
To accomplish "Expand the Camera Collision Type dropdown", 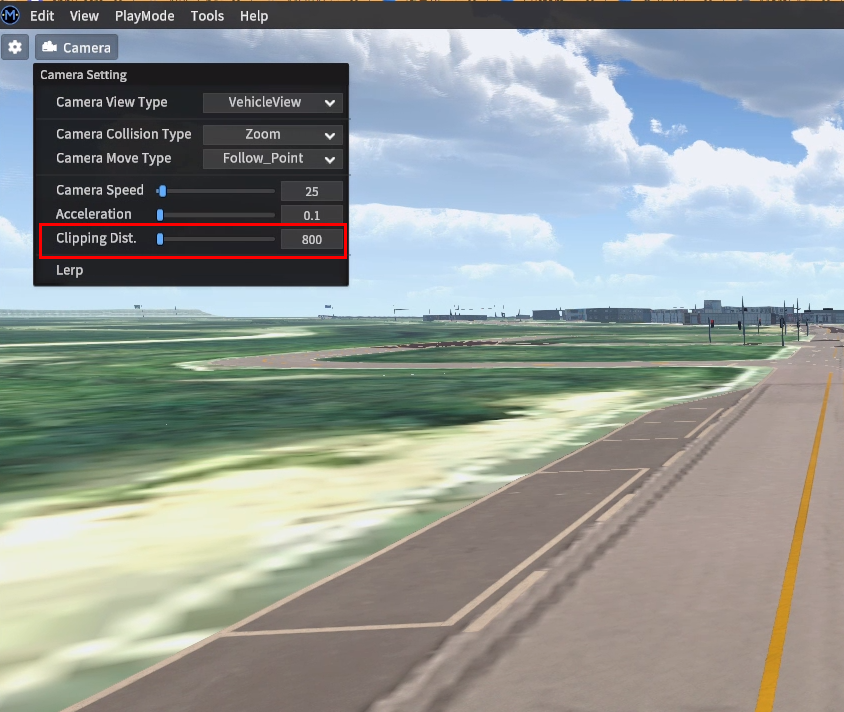I will [273, 135].
